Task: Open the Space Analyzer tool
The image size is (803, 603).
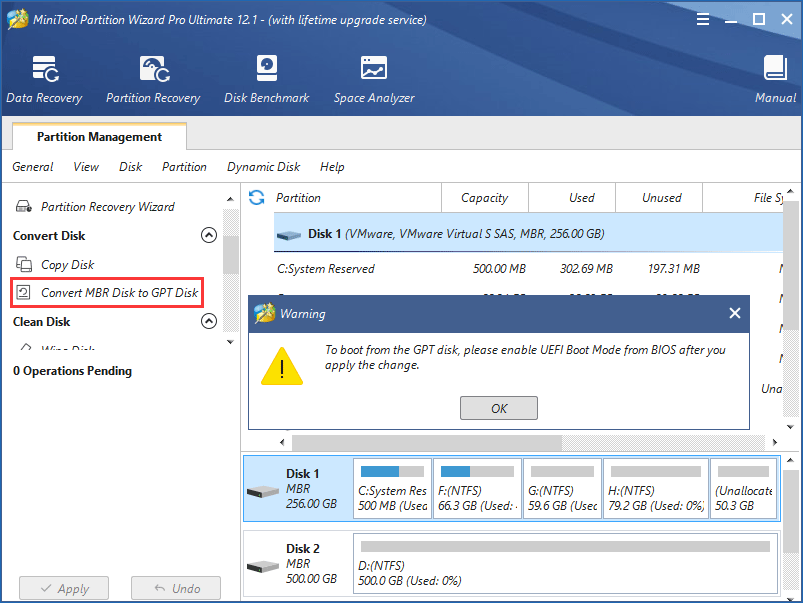Action: pos(374,79)
